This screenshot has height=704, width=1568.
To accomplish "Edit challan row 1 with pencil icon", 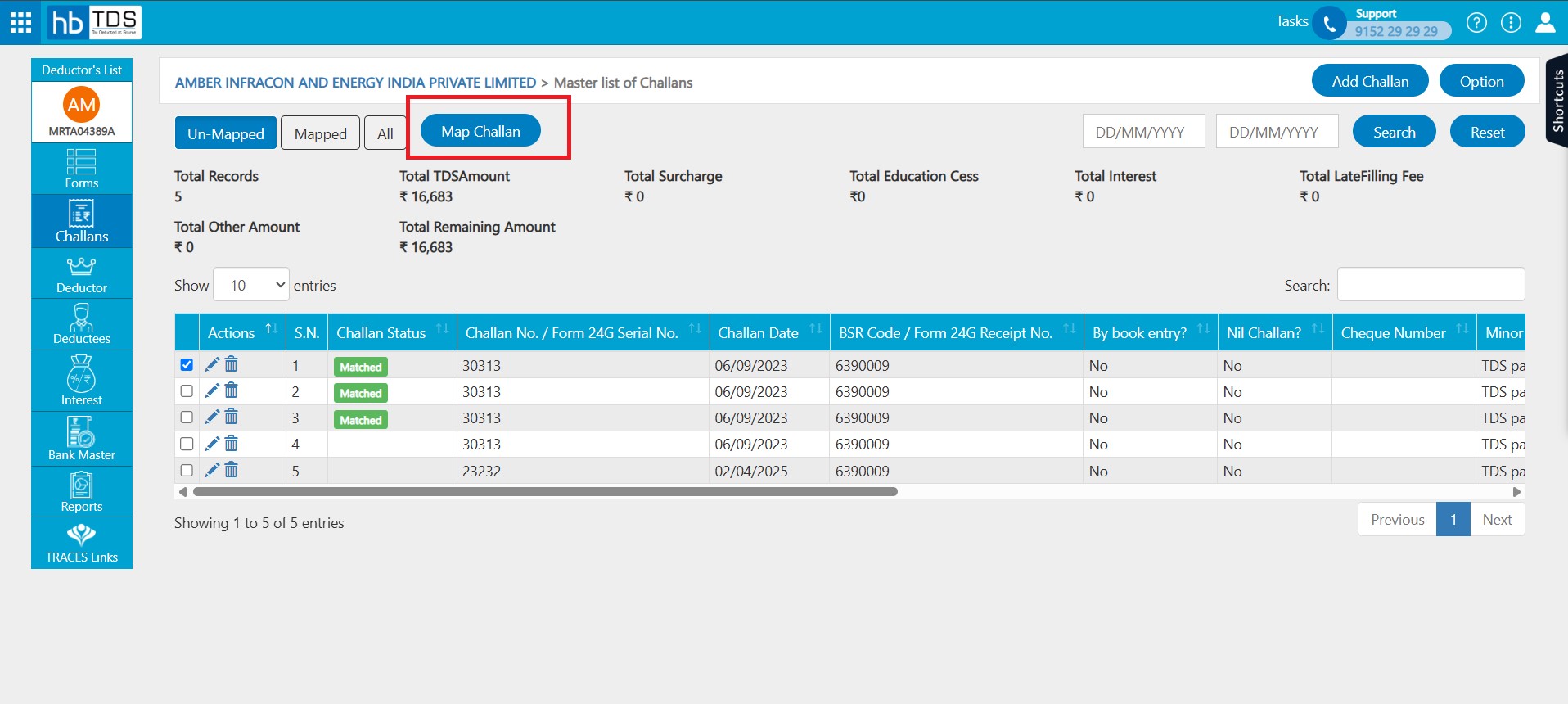I will (212, 364).
